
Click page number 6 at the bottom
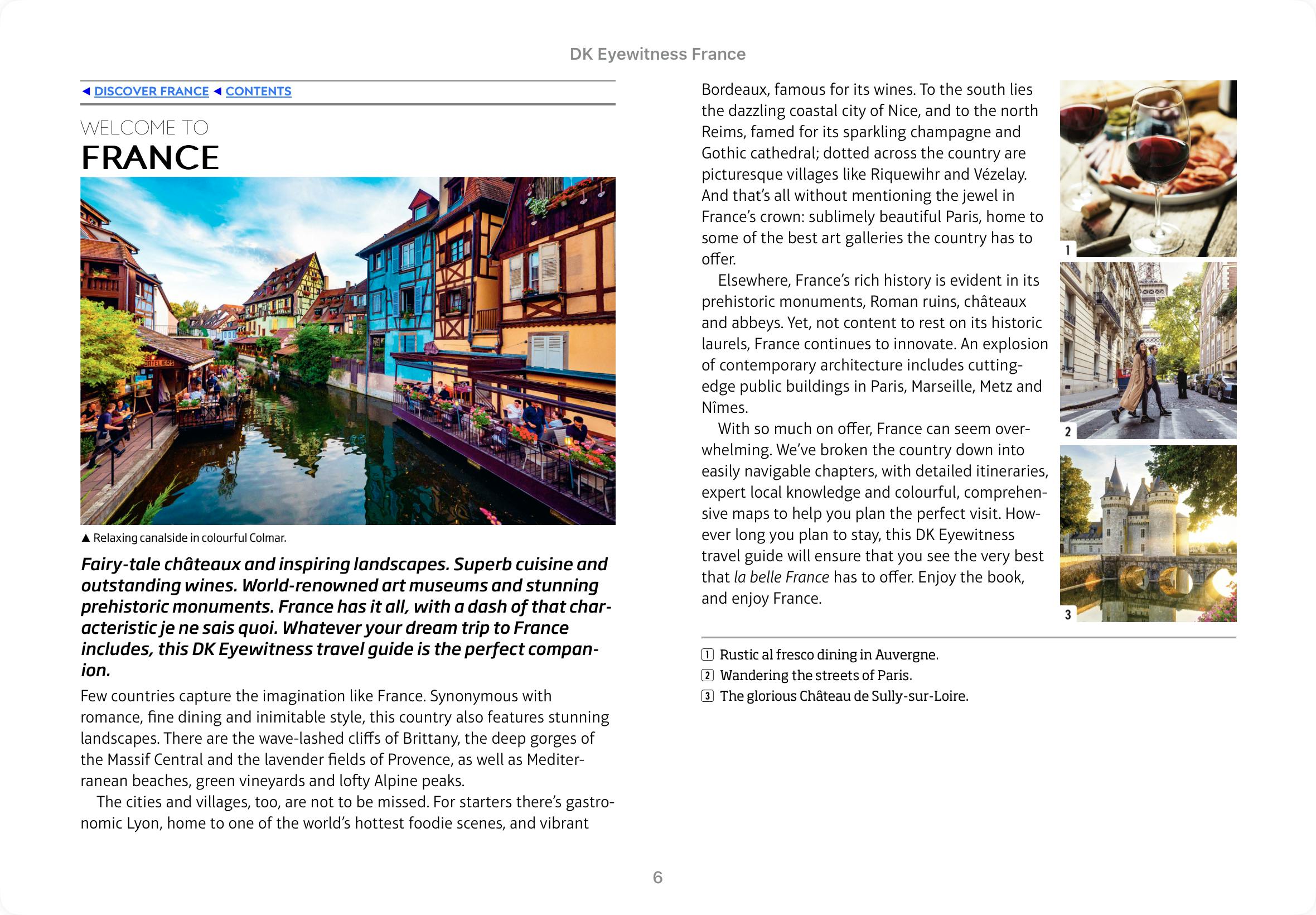[x=657, y=877]
